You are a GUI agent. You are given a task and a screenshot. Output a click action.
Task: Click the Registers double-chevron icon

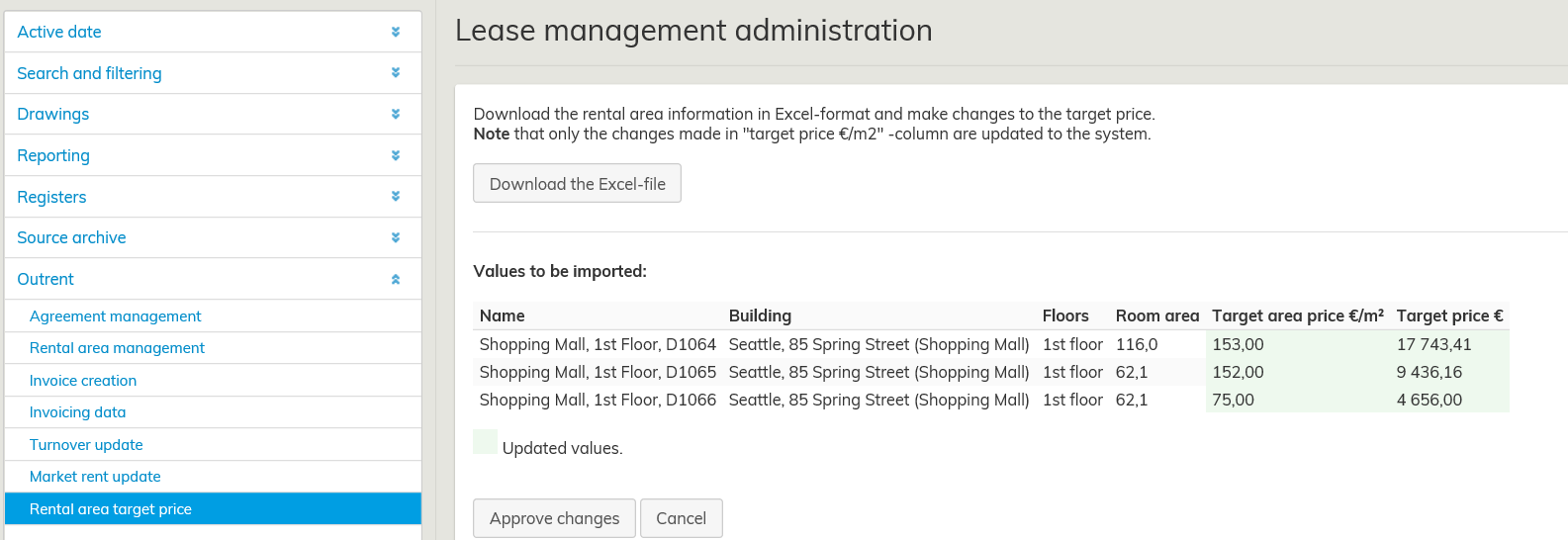click(x=396, y=196)
